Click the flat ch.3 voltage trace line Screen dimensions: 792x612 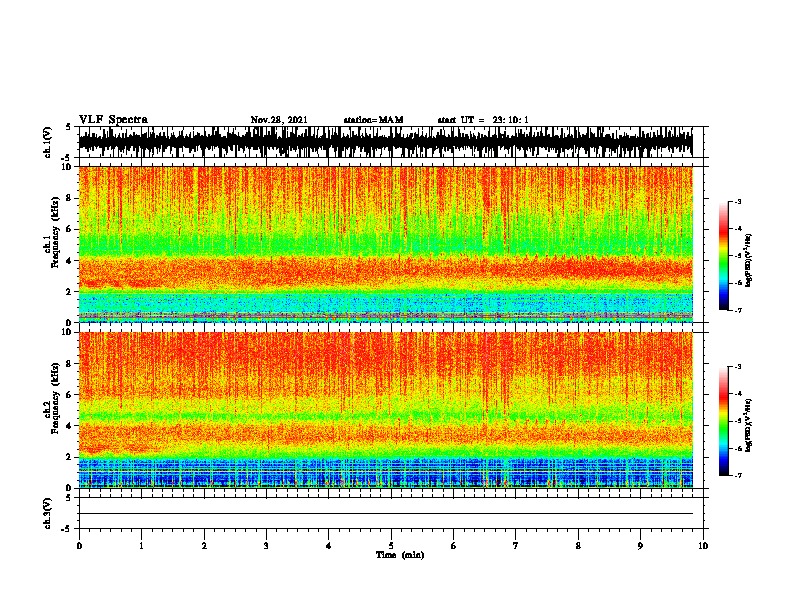coord(385,514)
